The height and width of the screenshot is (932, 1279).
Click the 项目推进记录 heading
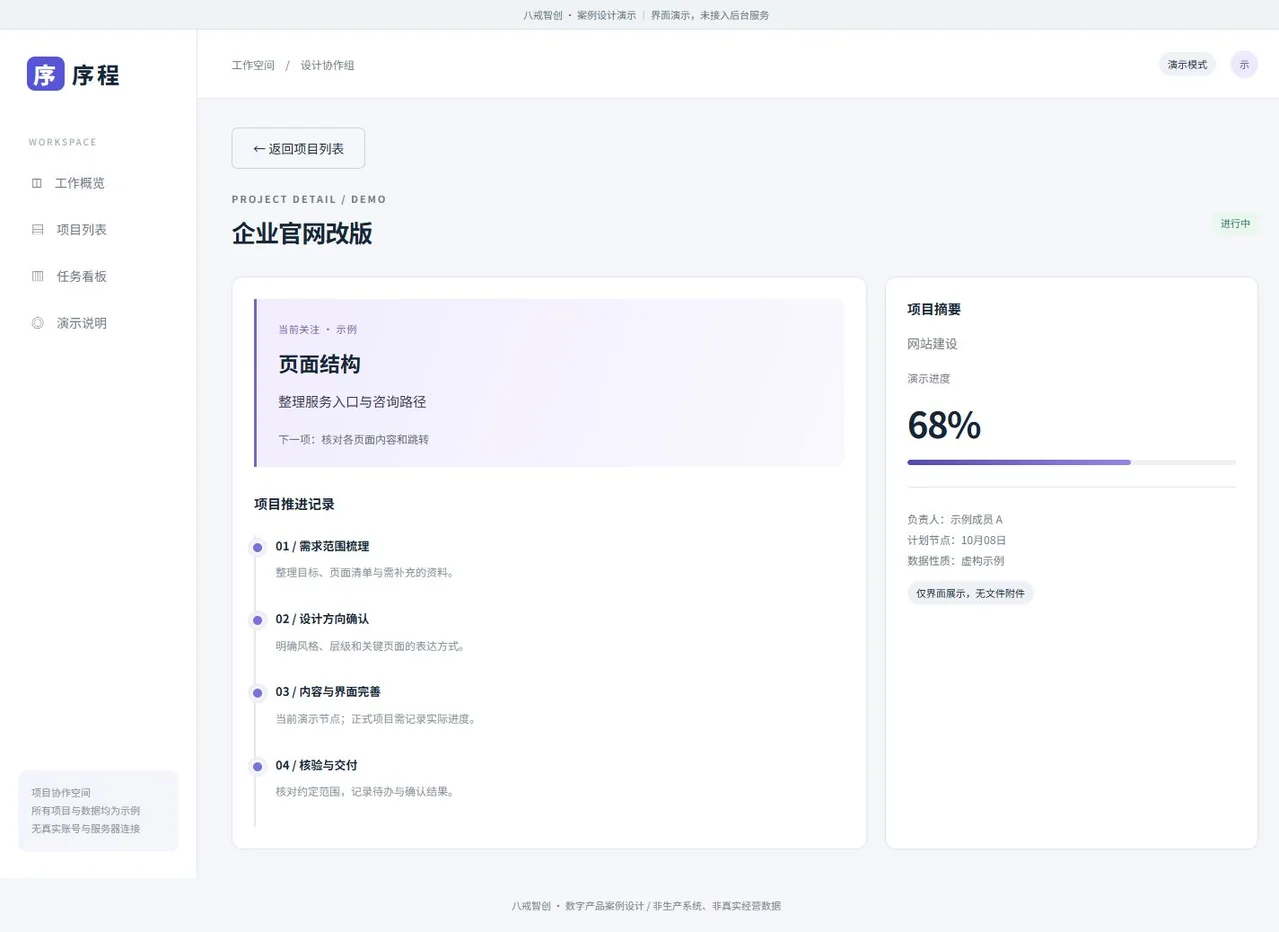pyautogui.click(x=294, y=504)
